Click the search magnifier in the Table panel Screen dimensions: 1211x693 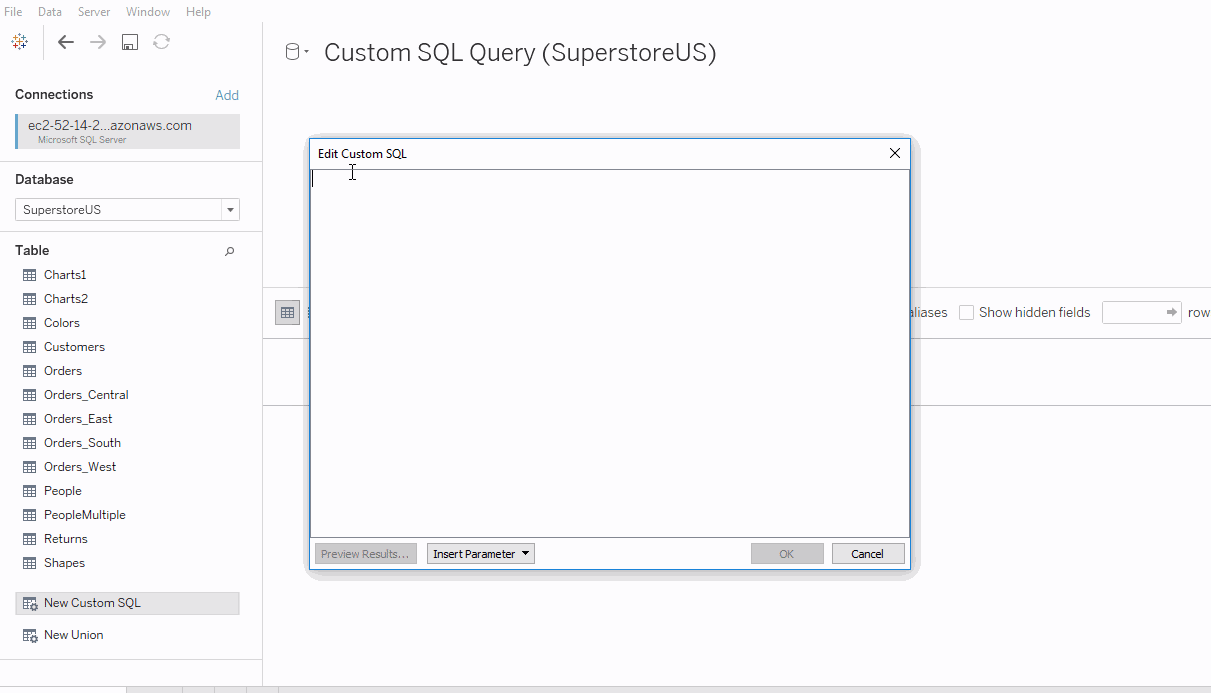tap(229, 251)
